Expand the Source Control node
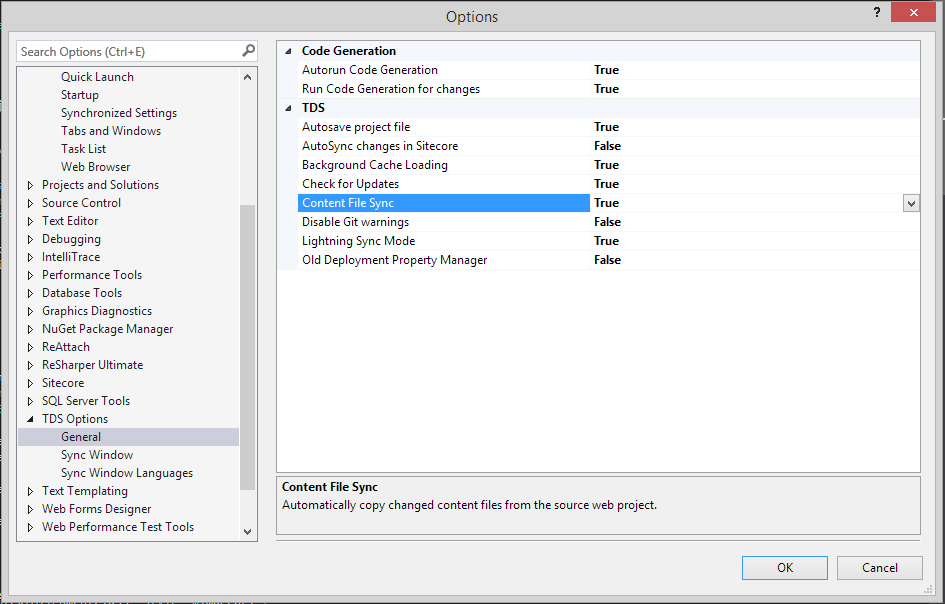The width and height of the screenshot is (945, 604). (30, 202)
